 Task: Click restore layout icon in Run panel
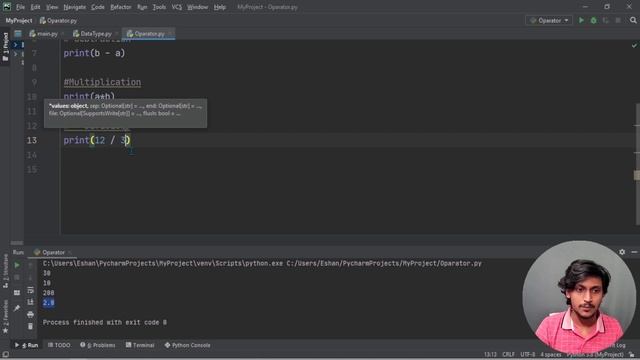(x=17, y=293)
